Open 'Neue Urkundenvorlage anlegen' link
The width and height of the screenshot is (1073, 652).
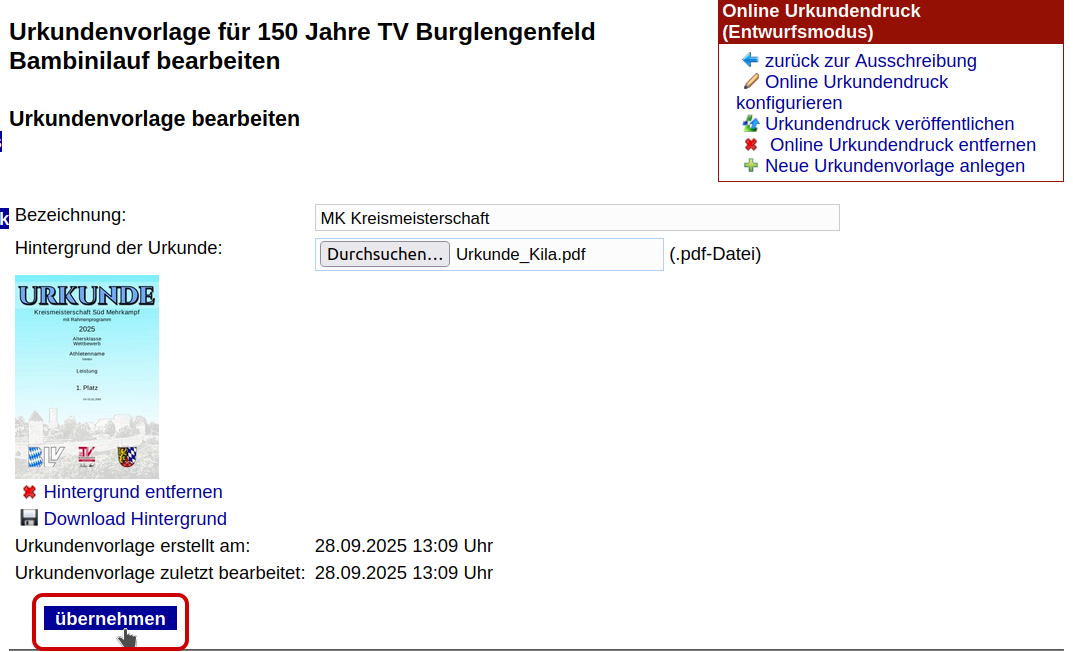click(894, 166)
